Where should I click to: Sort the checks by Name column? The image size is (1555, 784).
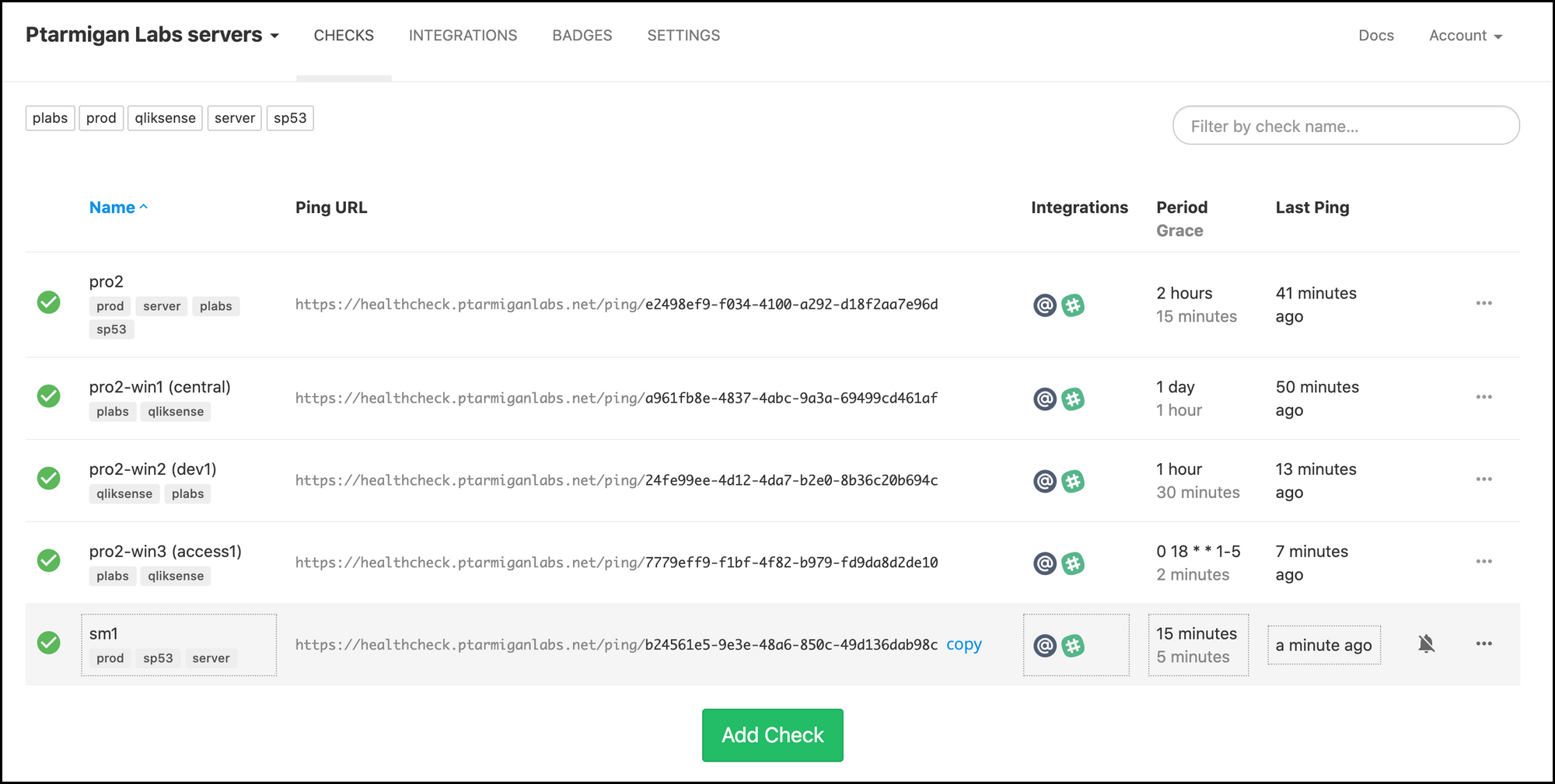pos(118,207)
